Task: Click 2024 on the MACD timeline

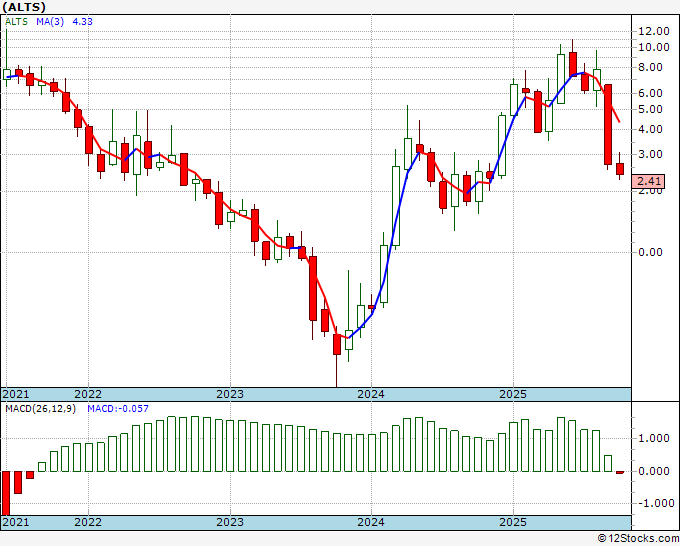Action: (x=371, y=522)
